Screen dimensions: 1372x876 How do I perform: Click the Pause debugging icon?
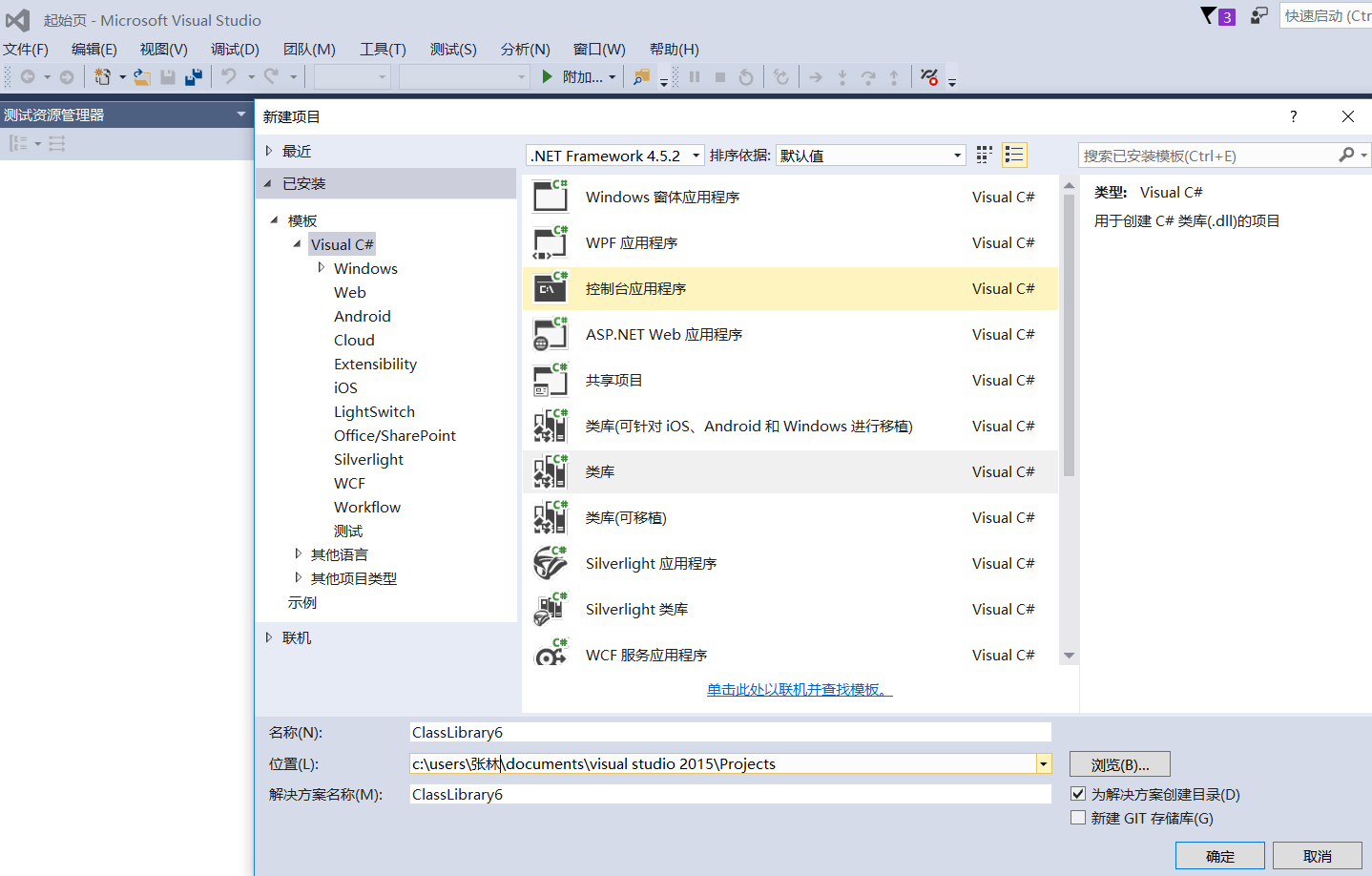(x=695, y=76)
